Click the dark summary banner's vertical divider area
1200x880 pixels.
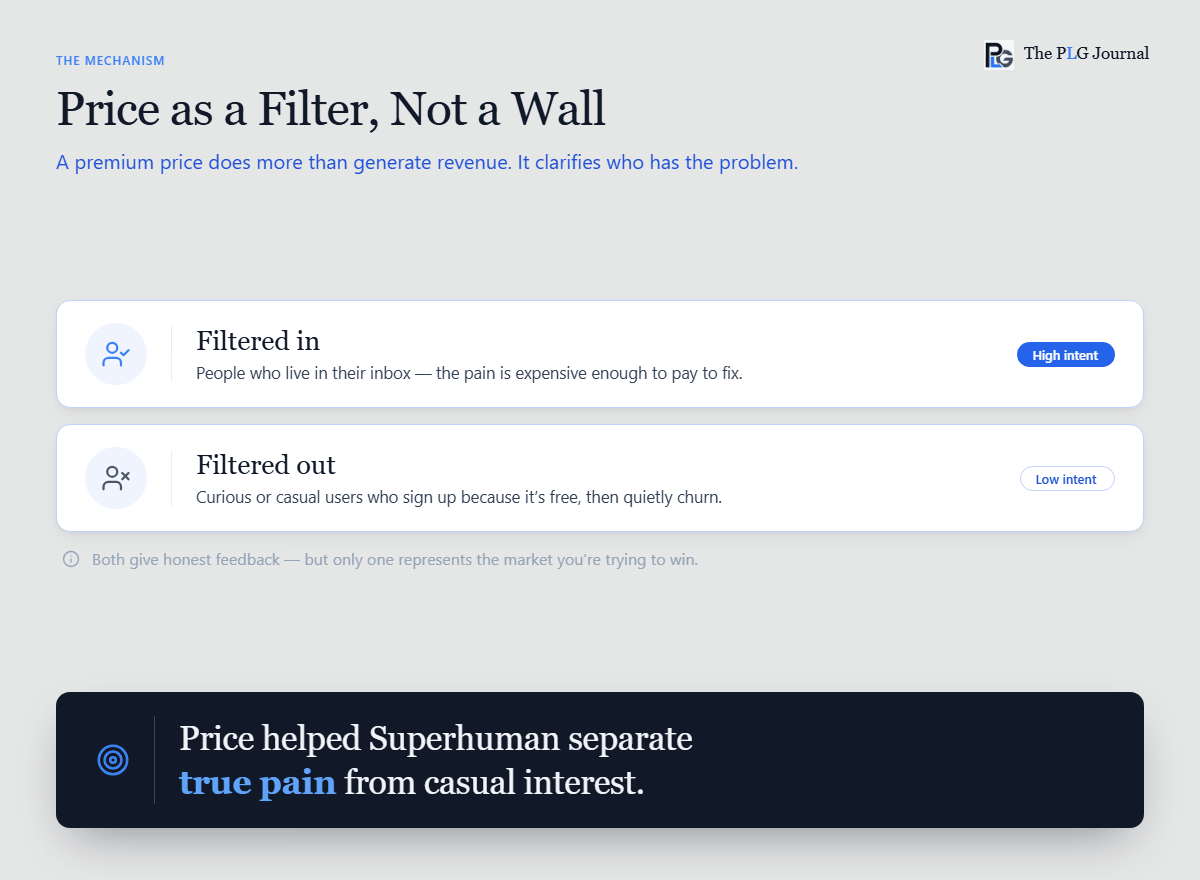[x=154, y=760]
